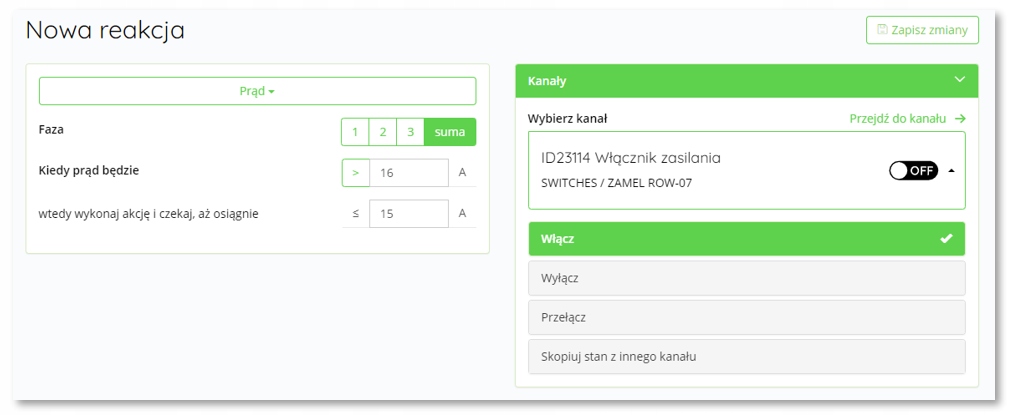Click the threshold current field showing 16

point(408,172)
